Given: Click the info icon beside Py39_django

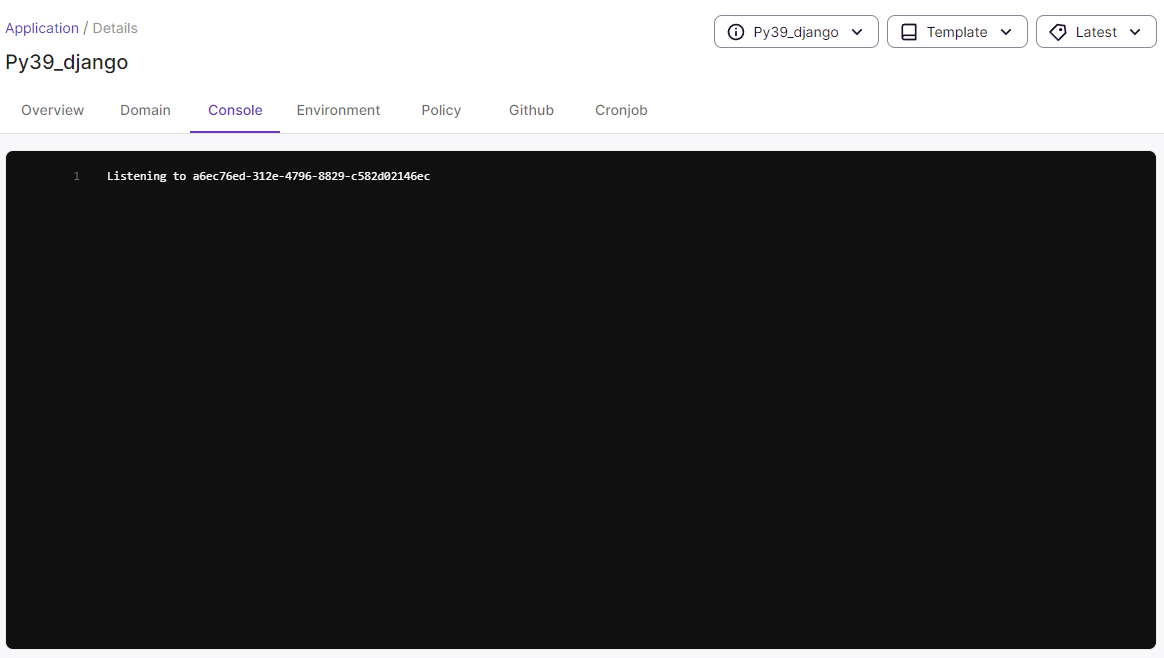Looking at the screenshot, I should [736, 32].
